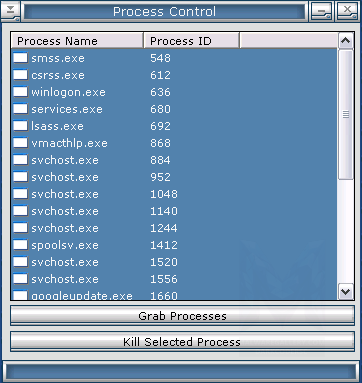Open the window system menu icon
This screenshot has width=362, height=383.
pos(10,11)
